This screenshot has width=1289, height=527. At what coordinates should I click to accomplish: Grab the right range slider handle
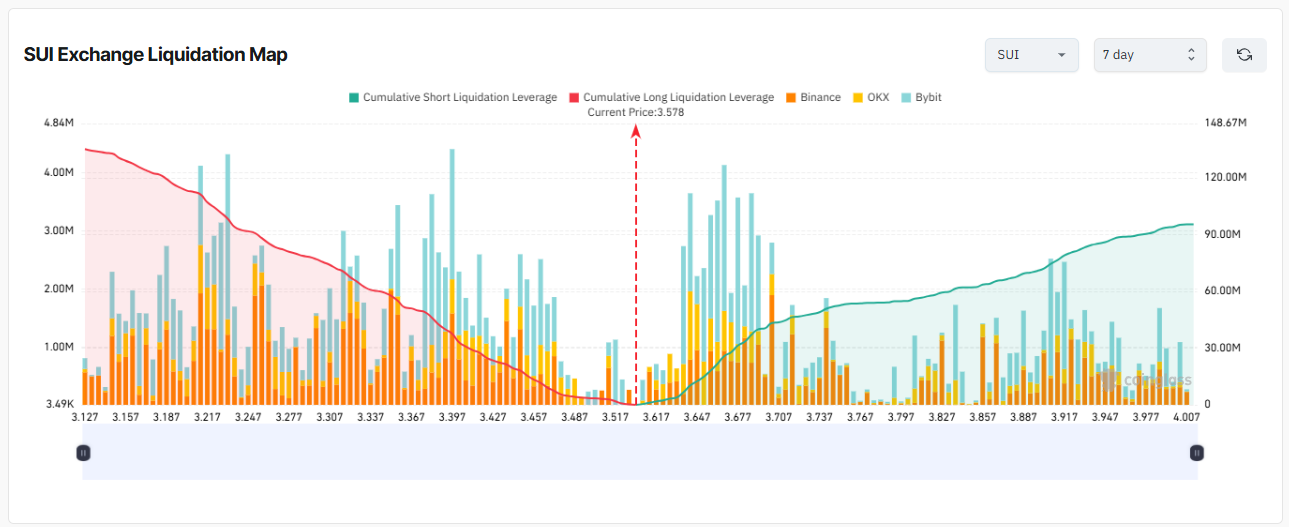click(1196, 453)
